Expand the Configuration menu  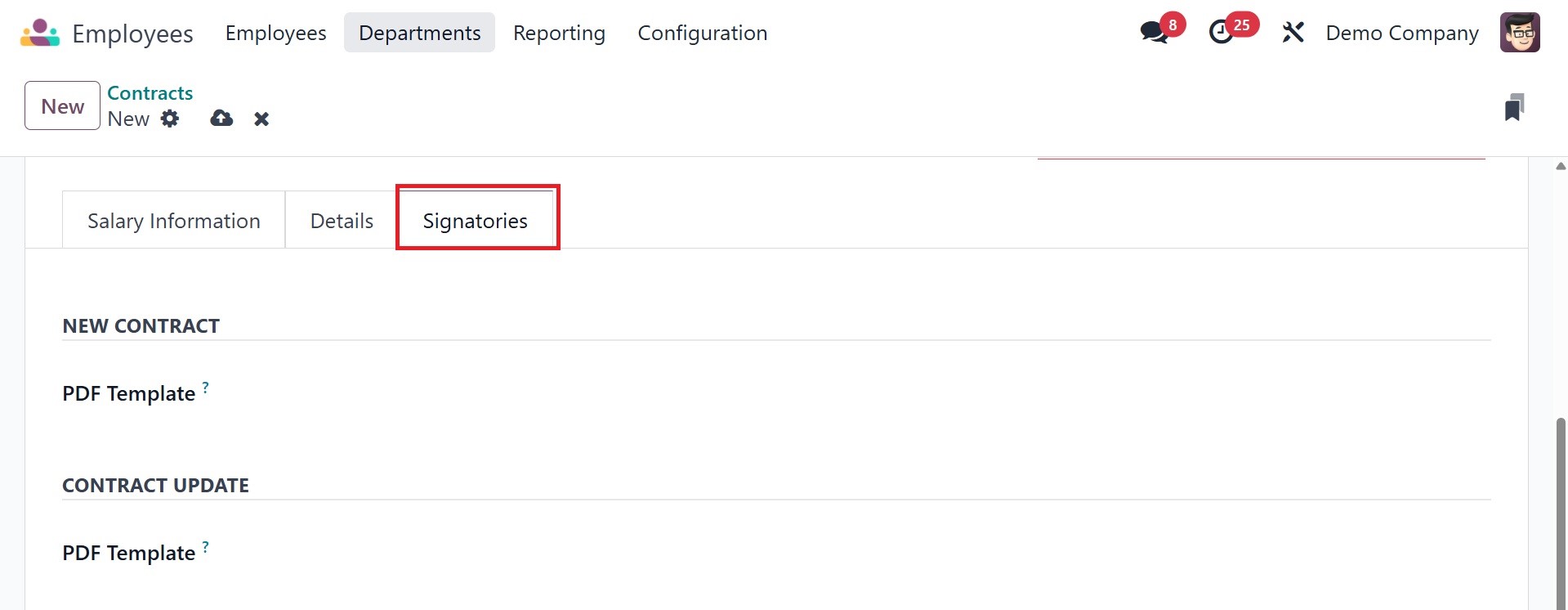pyautogui.click(x=702, y=34)
